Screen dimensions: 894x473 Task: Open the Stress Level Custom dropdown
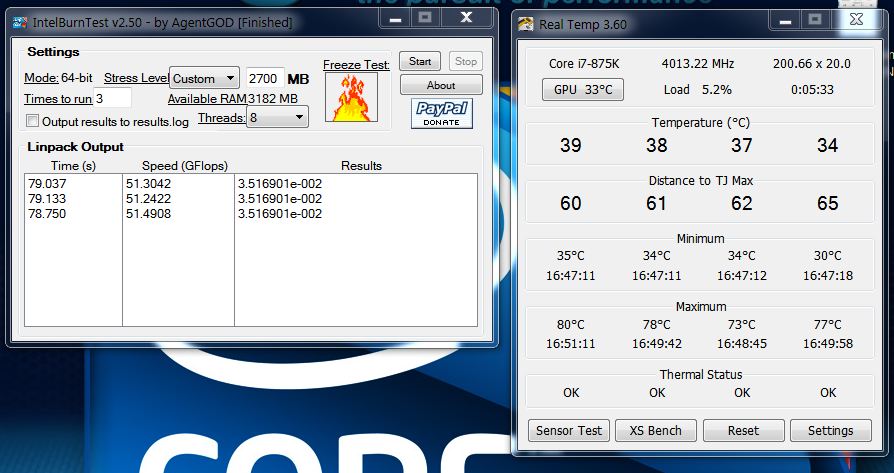point(204,78)
